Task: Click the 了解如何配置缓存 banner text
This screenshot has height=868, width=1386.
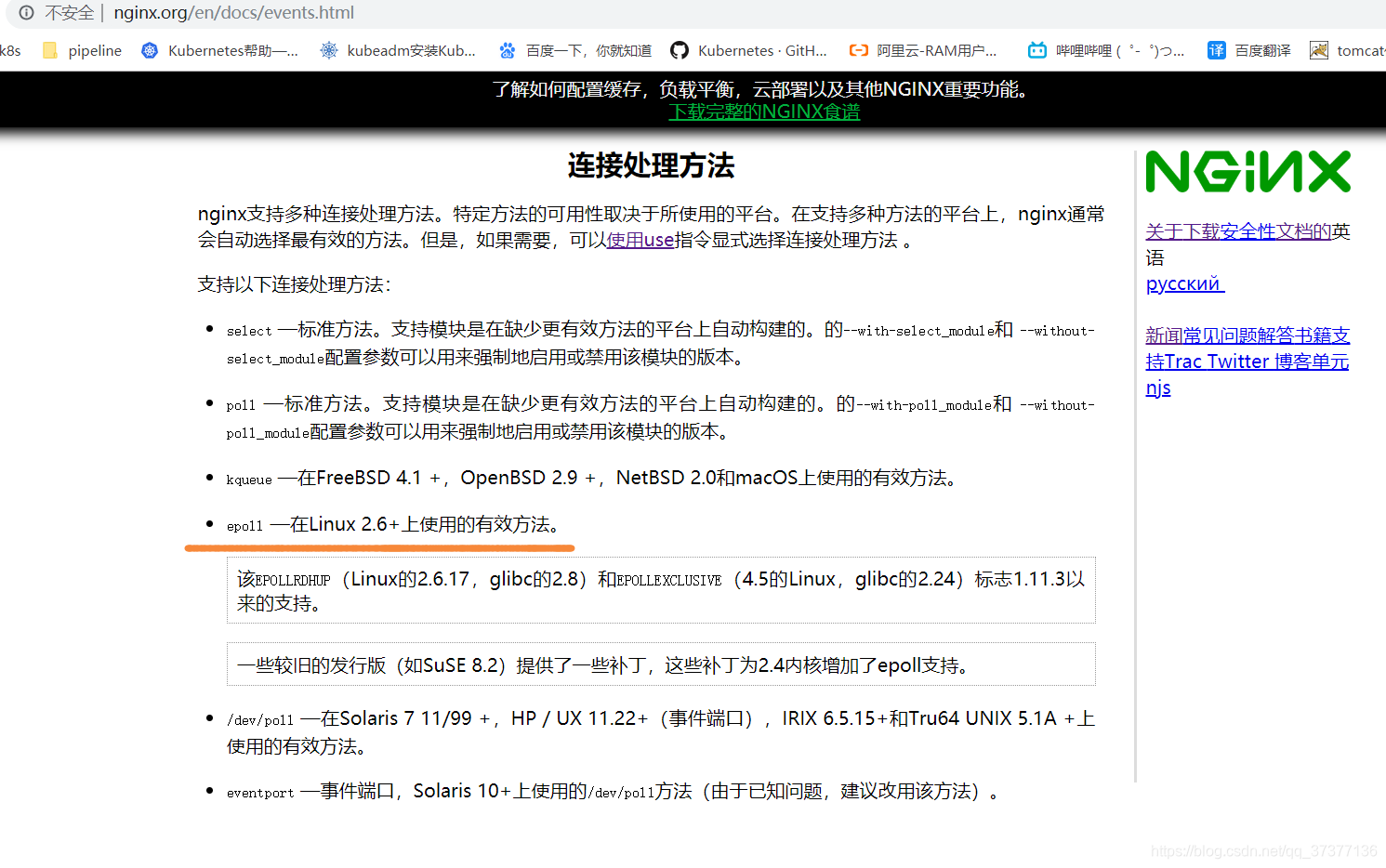Action: 763,89
